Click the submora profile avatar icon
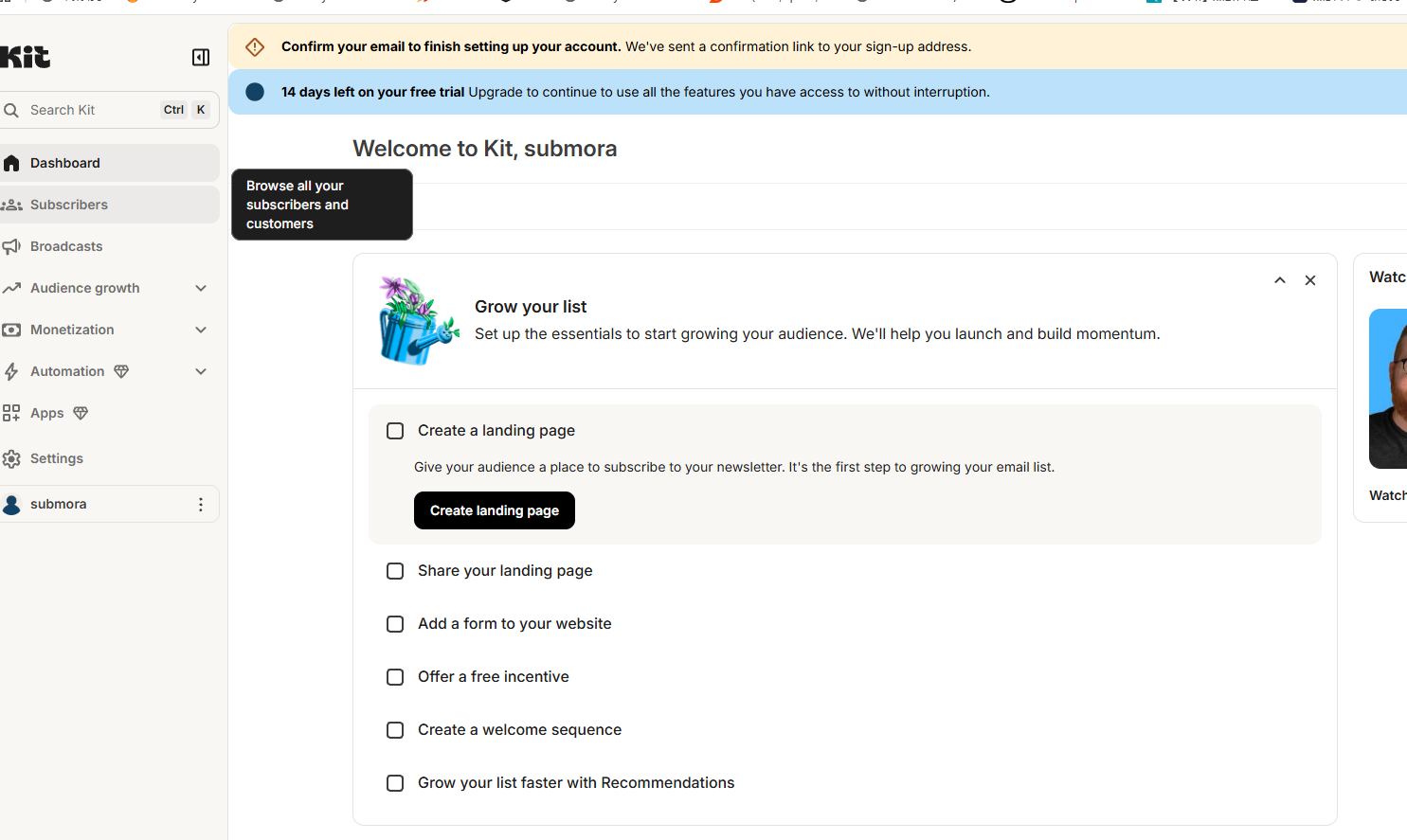The height and width of the screenshot is (840, 1407). [11, 504]
